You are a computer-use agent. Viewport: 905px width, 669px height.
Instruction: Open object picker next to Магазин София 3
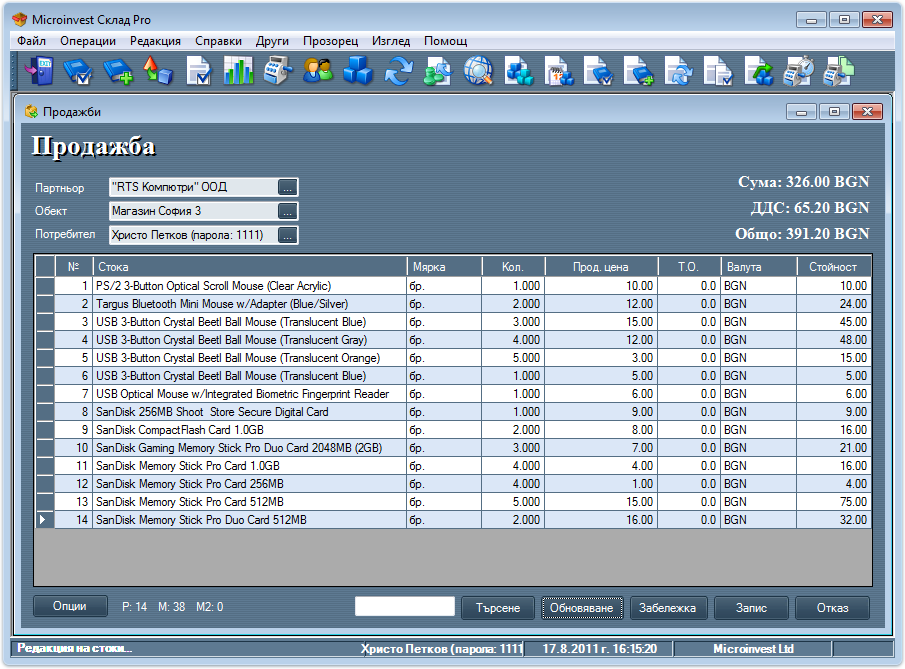click(x=287, y=211)
